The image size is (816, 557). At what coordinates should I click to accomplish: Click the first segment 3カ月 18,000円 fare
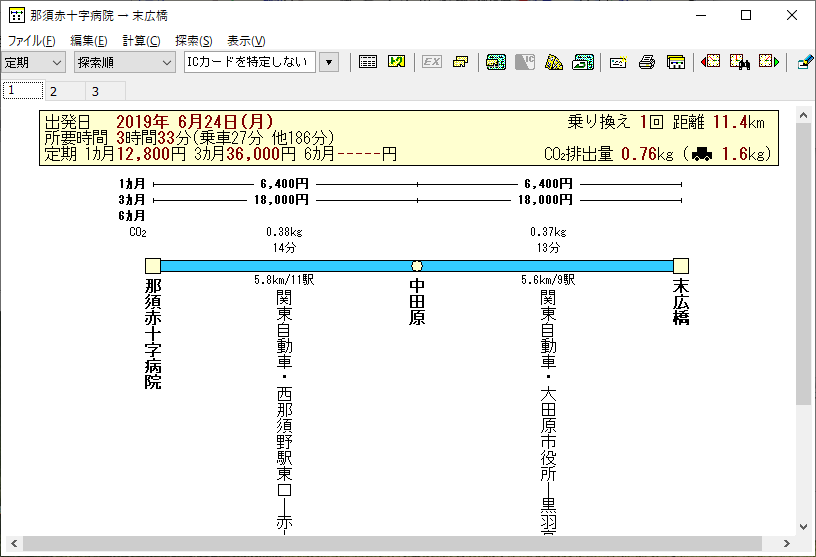coord(282,200)
